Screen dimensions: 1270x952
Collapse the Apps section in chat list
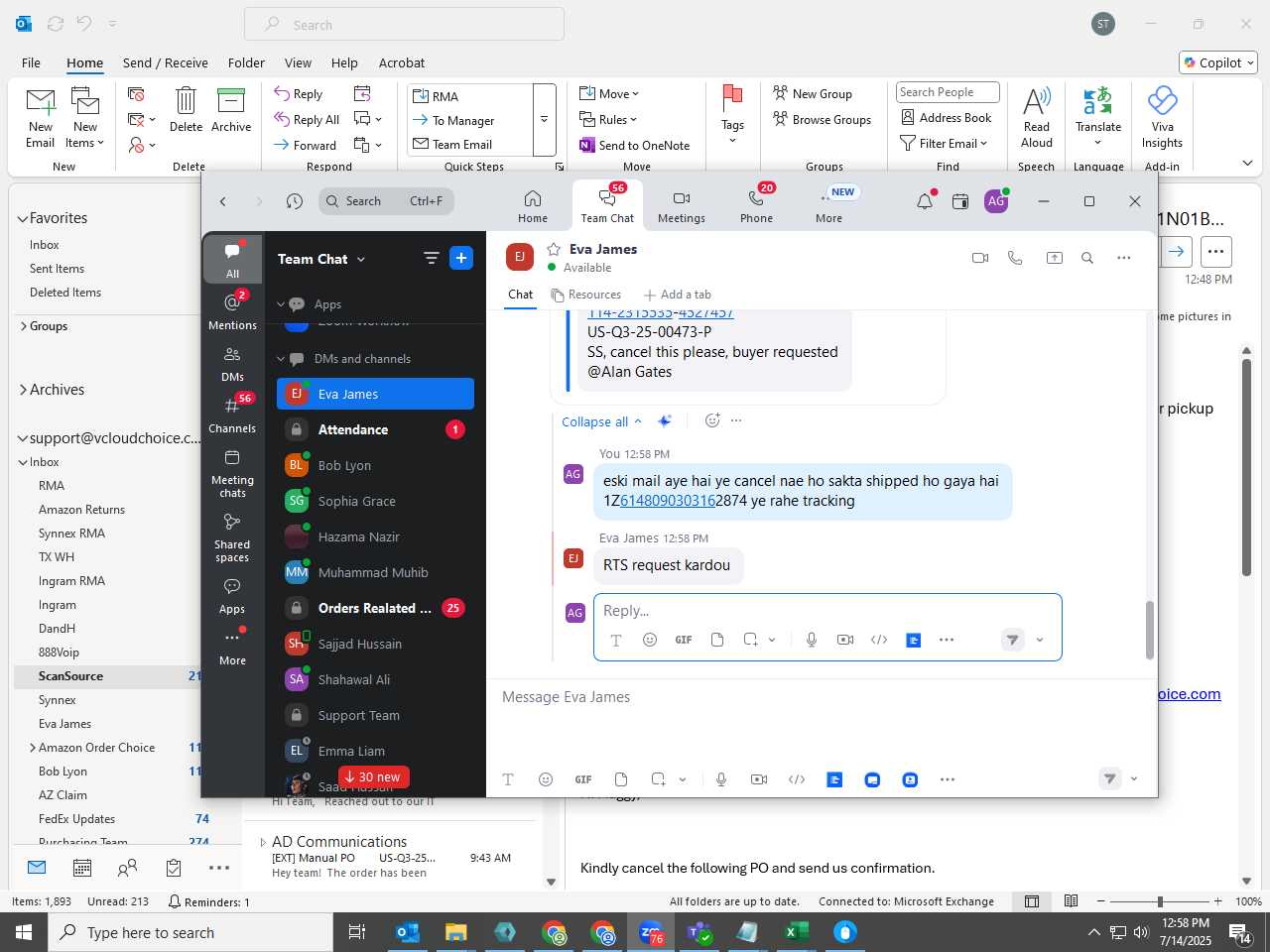[x=281, y=304]
